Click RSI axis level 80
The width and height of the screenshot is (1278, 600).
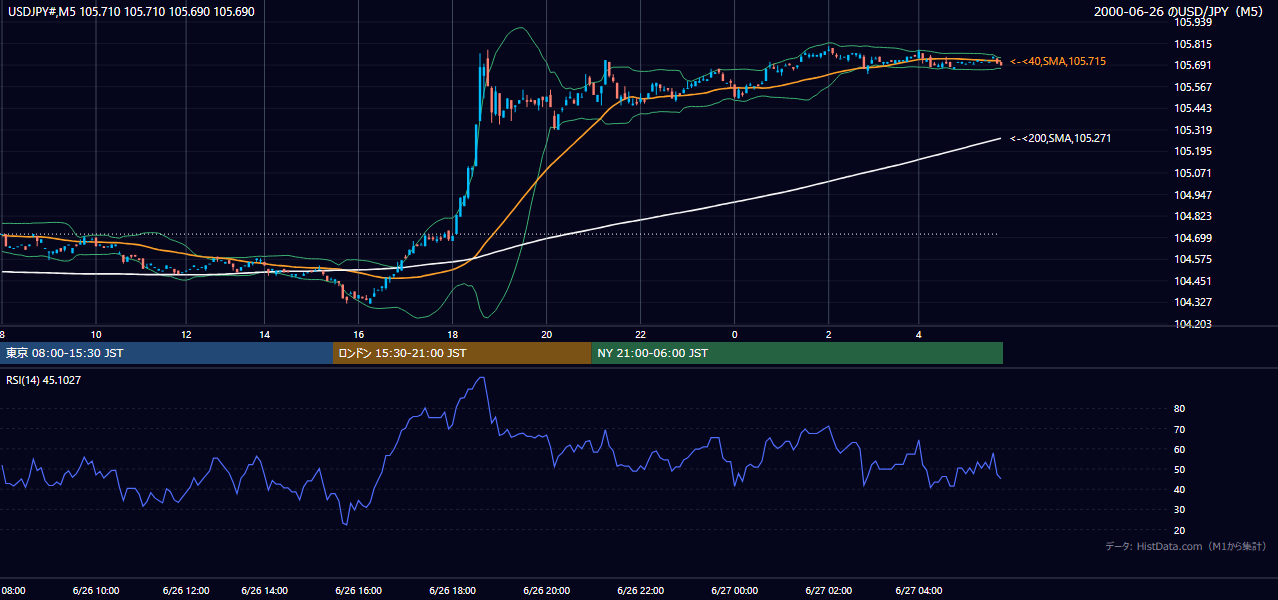click(1180, 409)
